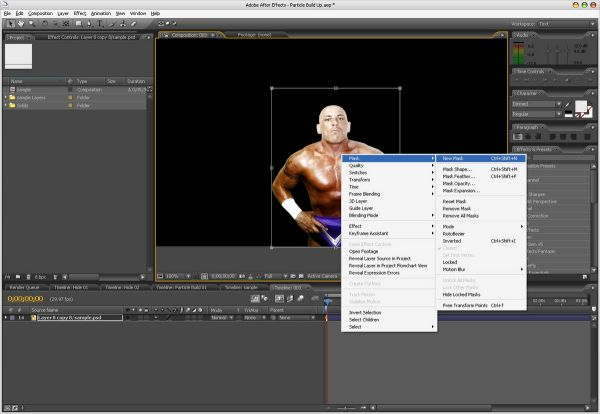Switch to the Timeline: sample tab
Image resolution: width=600 pixels, height=414 pixels.
(241, 287)
